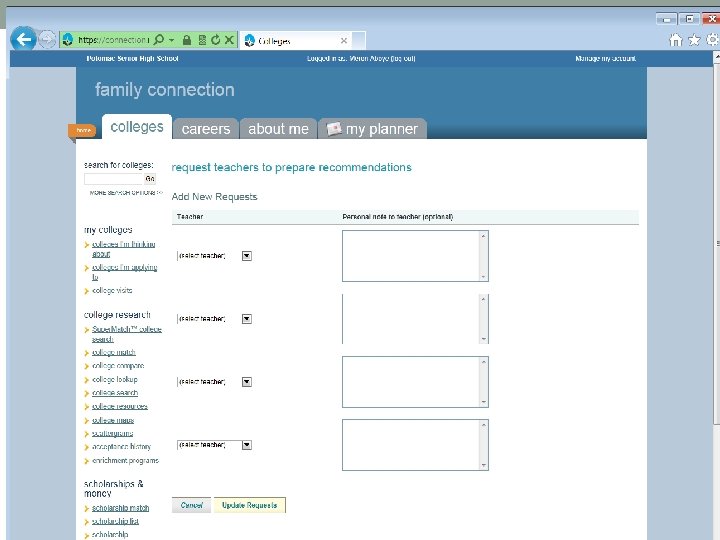Click the Refresh page icon

tap(215, 40)
